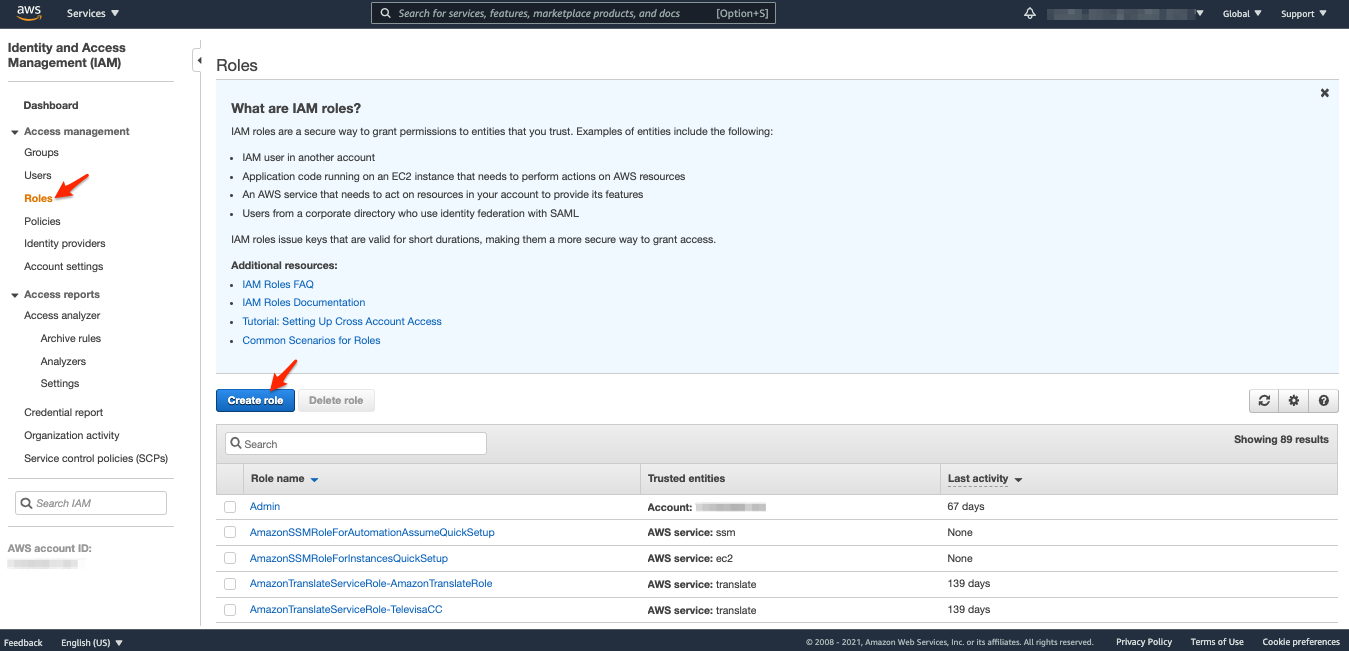Sort by Role name column arrow

pos(314,480)
